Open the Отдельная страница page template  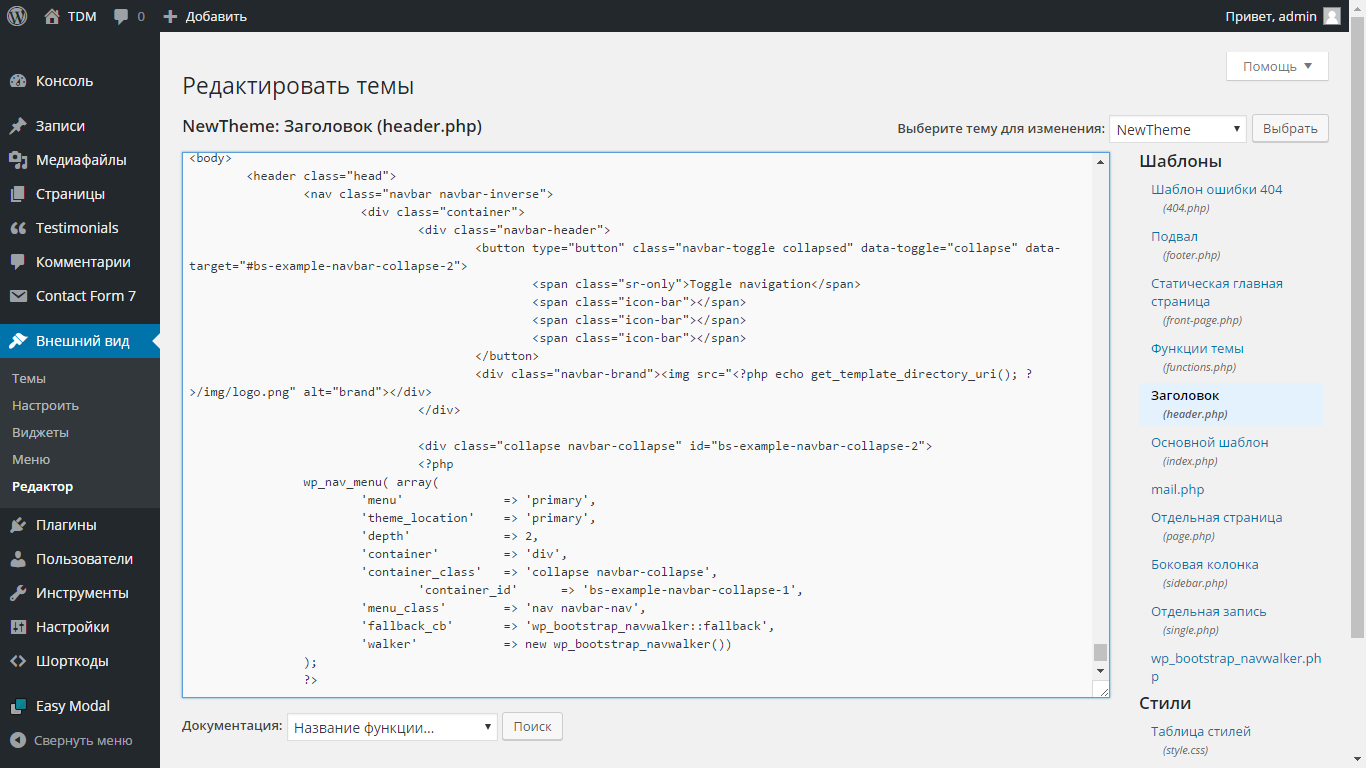point(1216,517)
